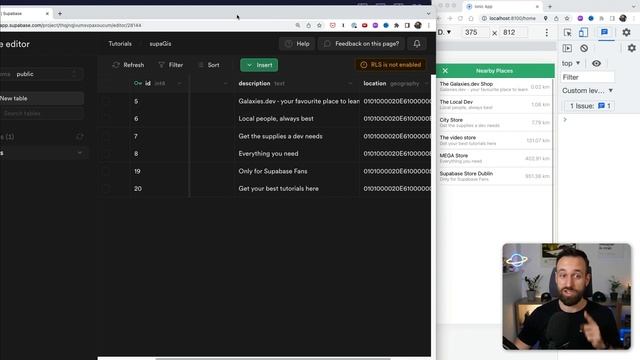Select the checkbox for row id 20
Screen dimensions: 640x360
tap(106, 189)
